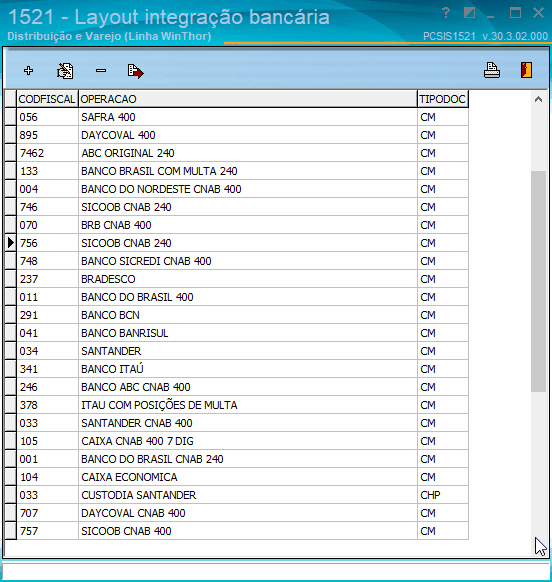This screenshot has width=552, height=582.
Task: Click the export layout arrow icon
Action: click(135, 71)
